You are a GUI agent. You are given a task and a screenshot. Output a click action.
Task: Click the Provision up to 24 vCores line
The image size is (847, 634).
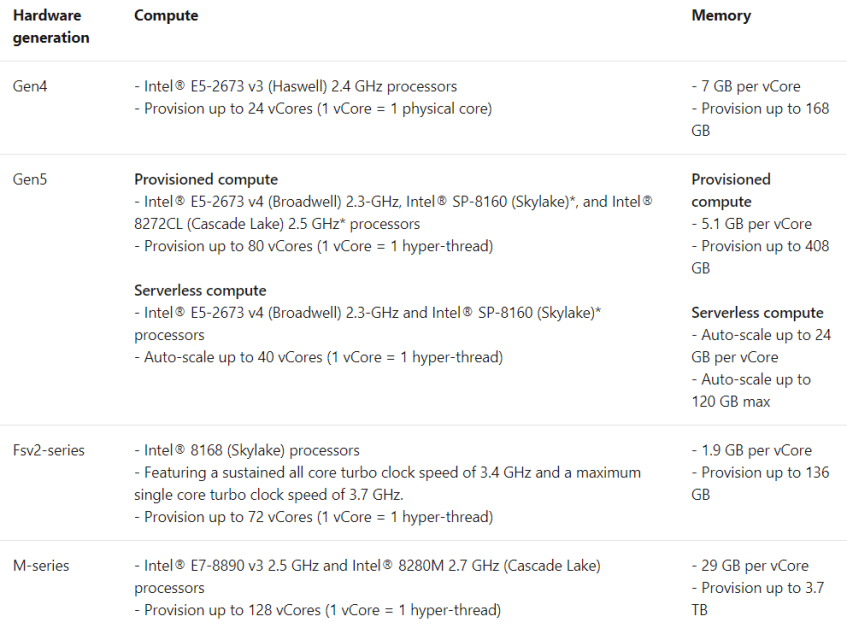[312, 108]
